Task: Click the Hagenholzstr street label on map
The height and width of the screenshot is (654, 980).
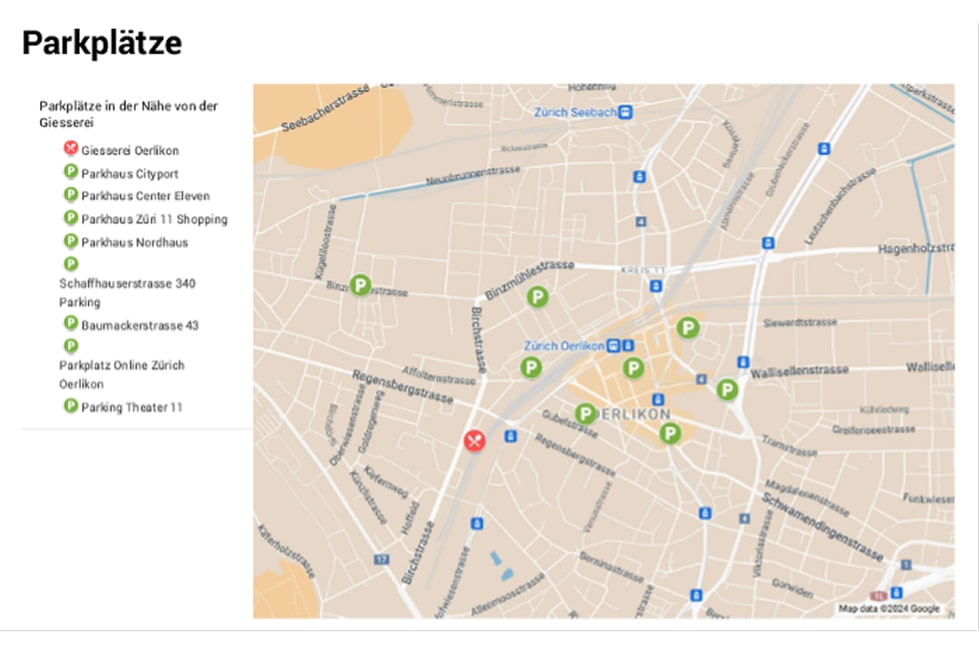Action: pyautogui.click(x=916, y=249)
